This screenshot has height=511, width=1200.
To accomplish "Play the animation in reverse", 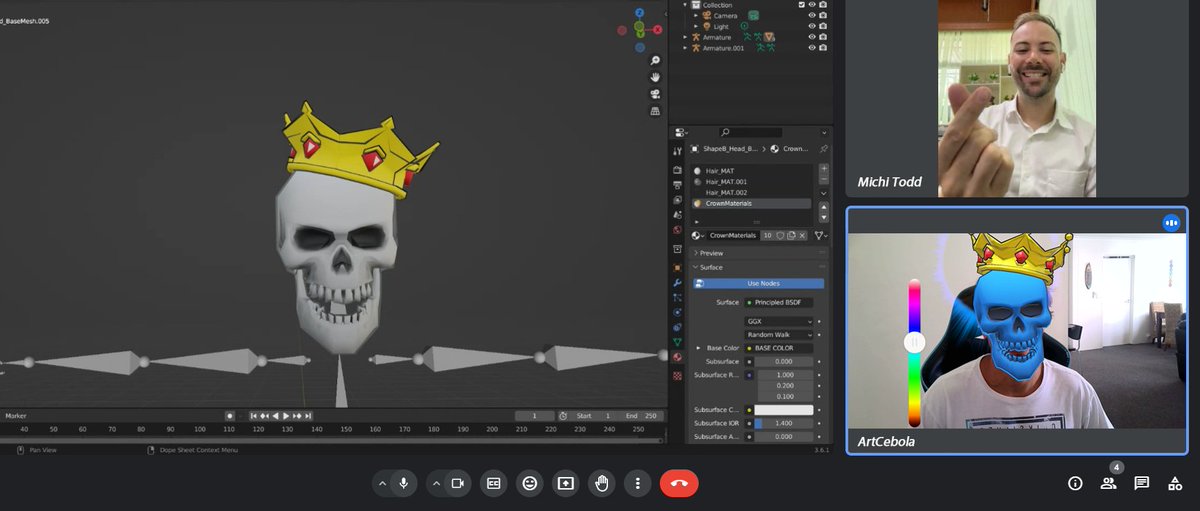I will click(275, 415).
